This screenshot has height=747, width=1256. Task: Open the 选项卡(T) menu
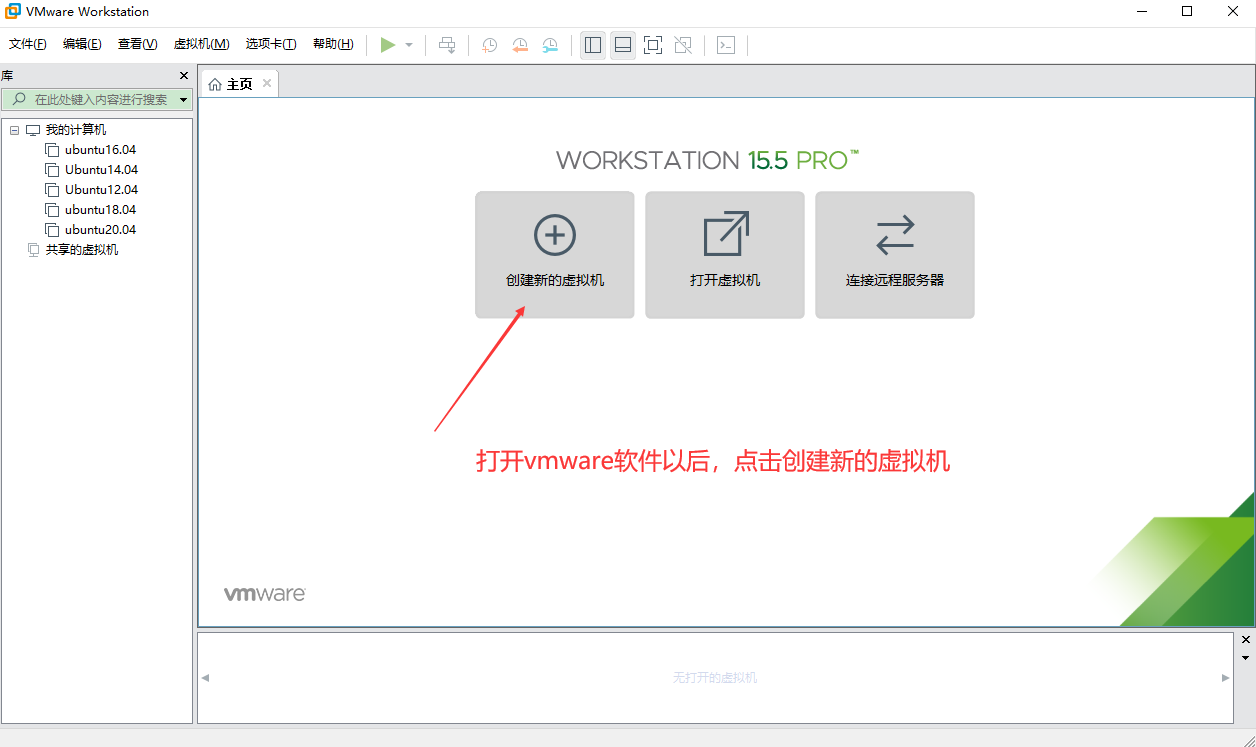click(x=271, y=44)
